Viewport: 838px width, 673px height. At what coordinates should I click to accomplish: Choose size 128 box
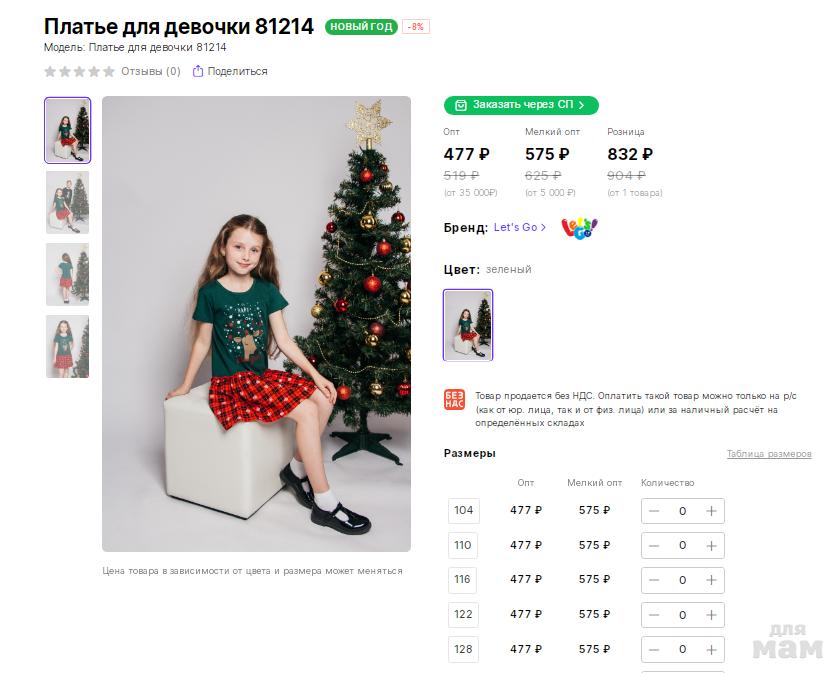463,650
